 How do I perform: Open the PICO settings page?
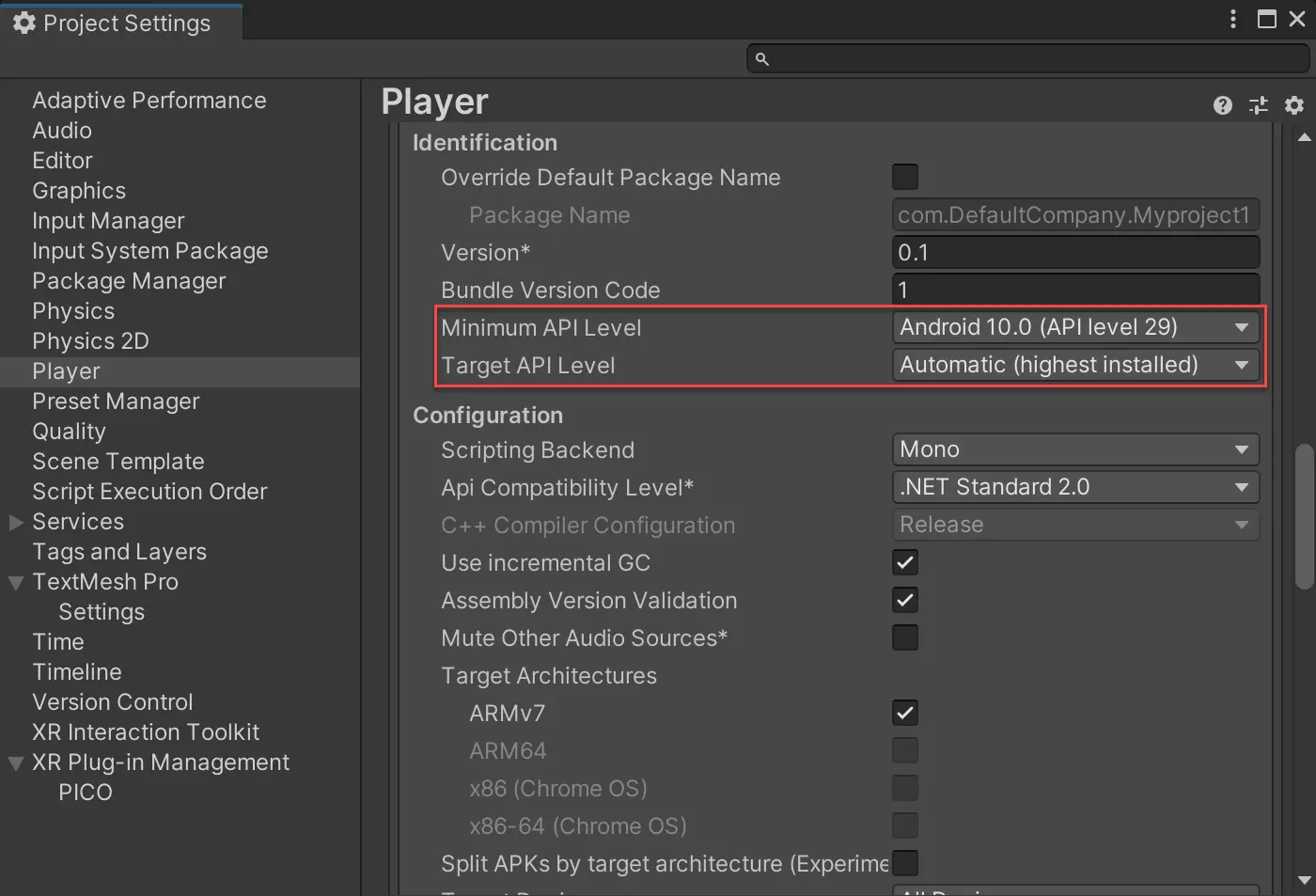(86, 793)
